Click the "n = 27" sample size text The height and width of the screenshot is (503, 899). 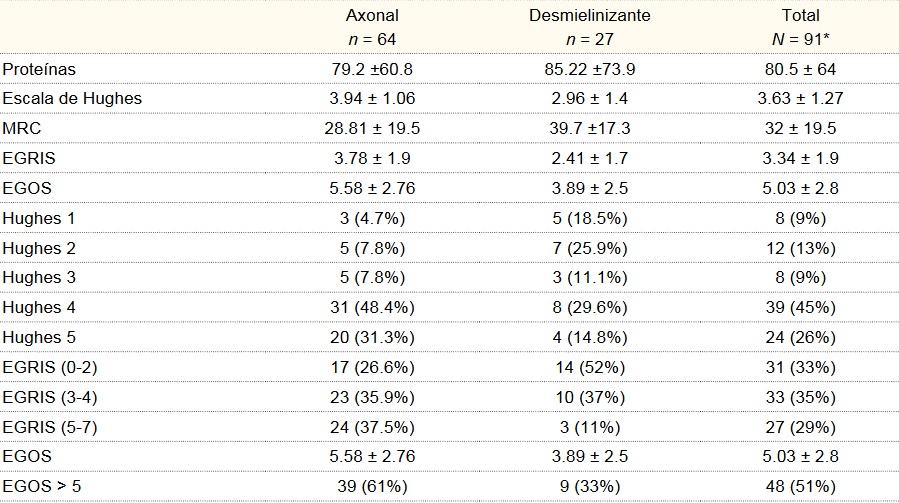tap(590, 38)
